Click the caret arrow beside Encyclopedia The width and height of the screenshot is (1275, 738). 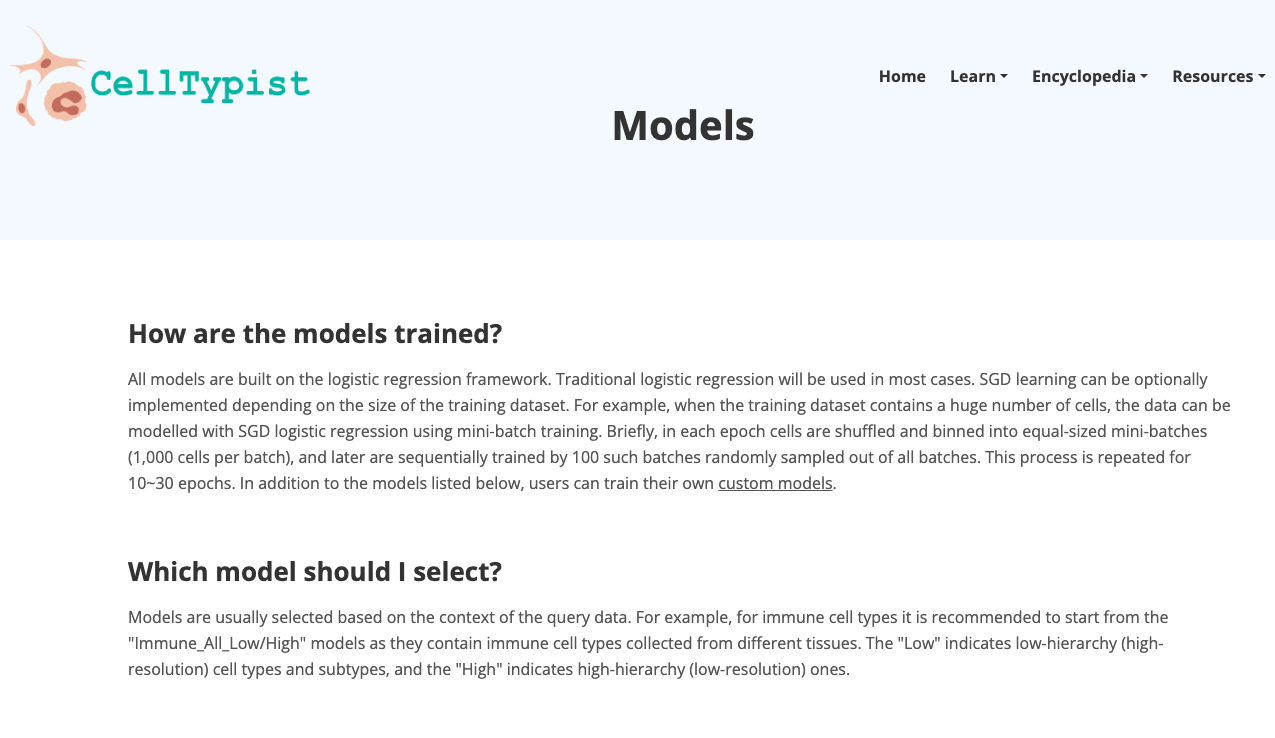click(1144, 77)
